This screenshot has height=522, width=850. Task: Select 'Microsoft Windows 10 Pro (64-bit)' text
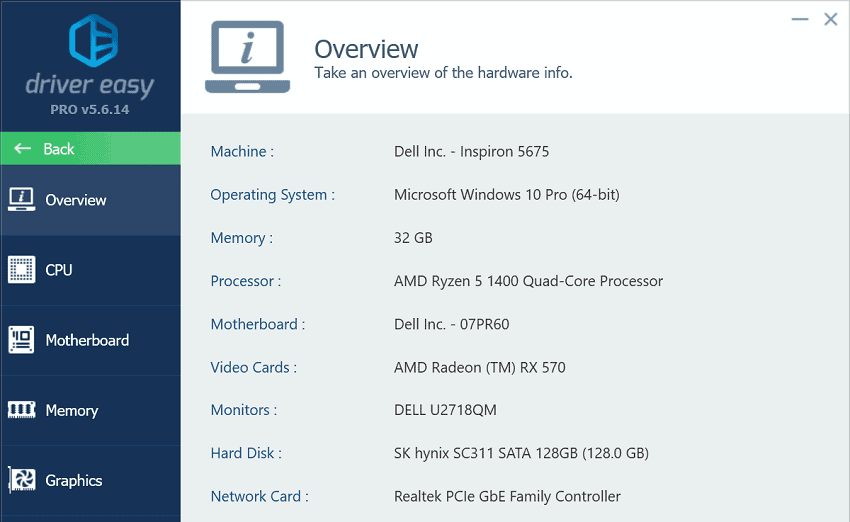point(506,195)
